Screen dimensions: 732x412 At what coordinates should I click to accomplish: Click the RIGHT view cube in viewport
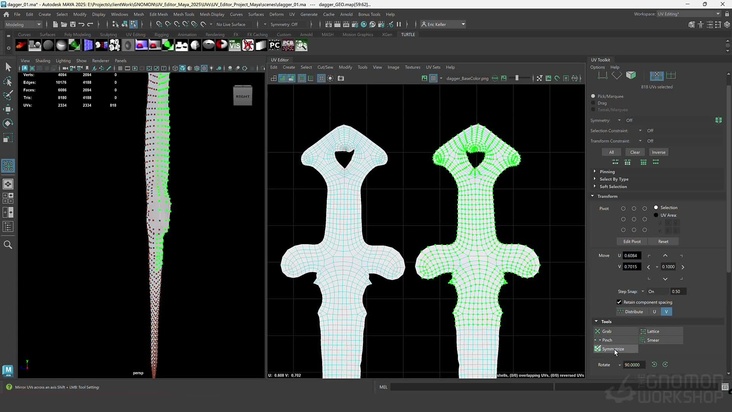243,96
